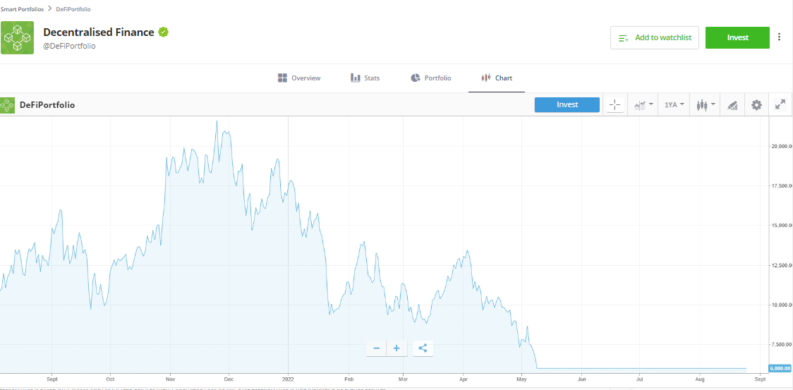
Task: Open the compare chart dropdown
Action: 643,105
